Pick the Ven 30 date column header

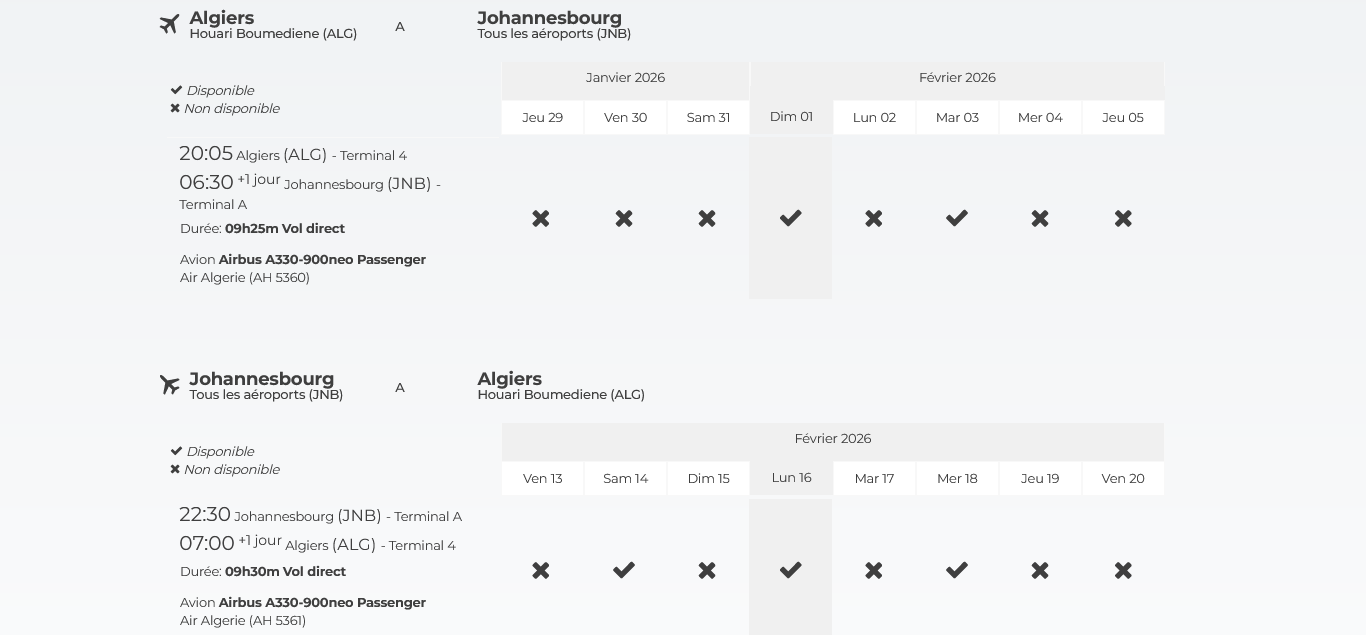(625, 118)
